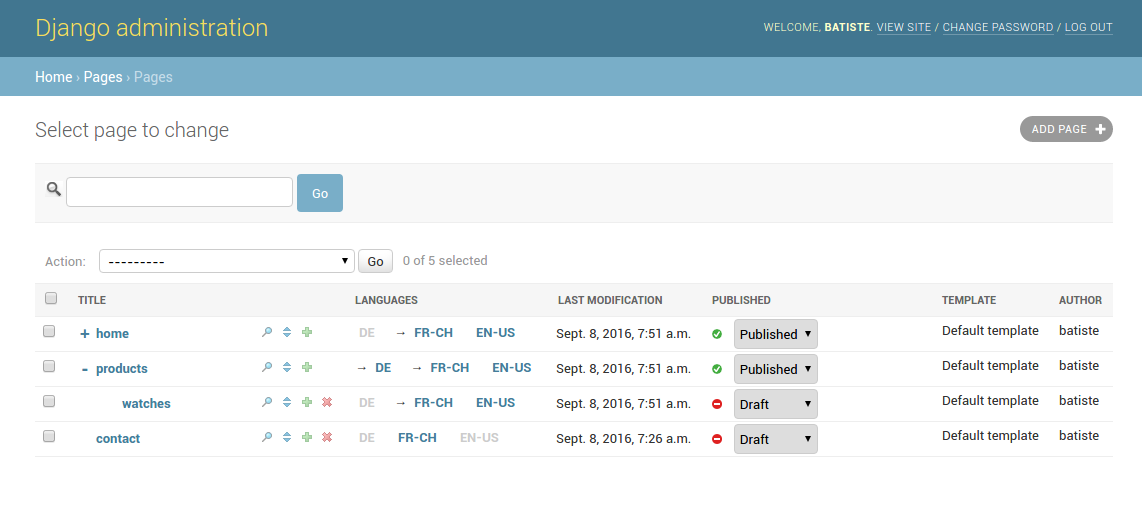
Task: Click the View Site link
Action: (x=903, y=28)
